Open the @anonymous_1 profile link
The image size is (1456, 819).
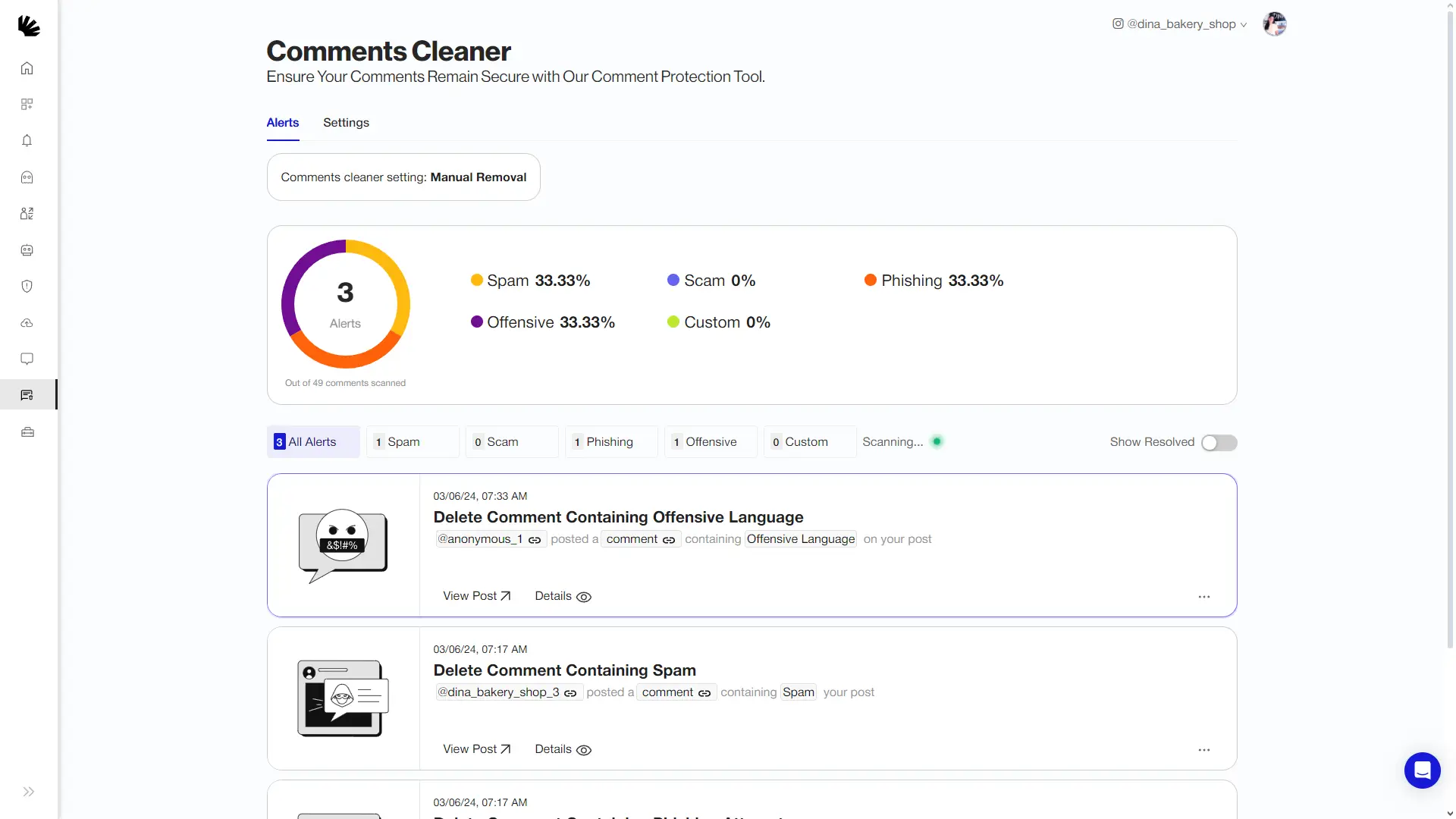[490, 539]
